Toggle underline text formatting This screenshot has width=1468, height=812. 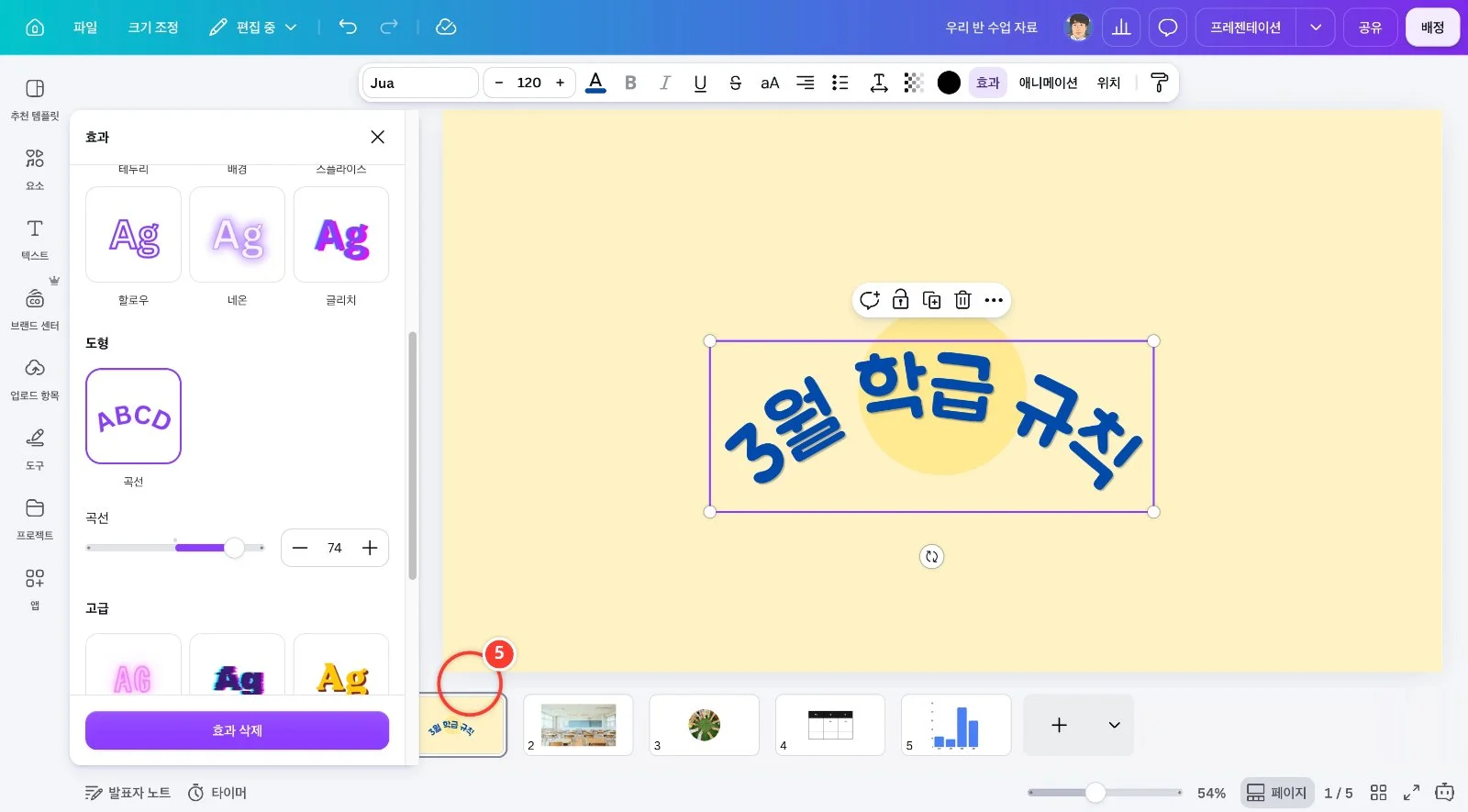(x=700, y=83)
